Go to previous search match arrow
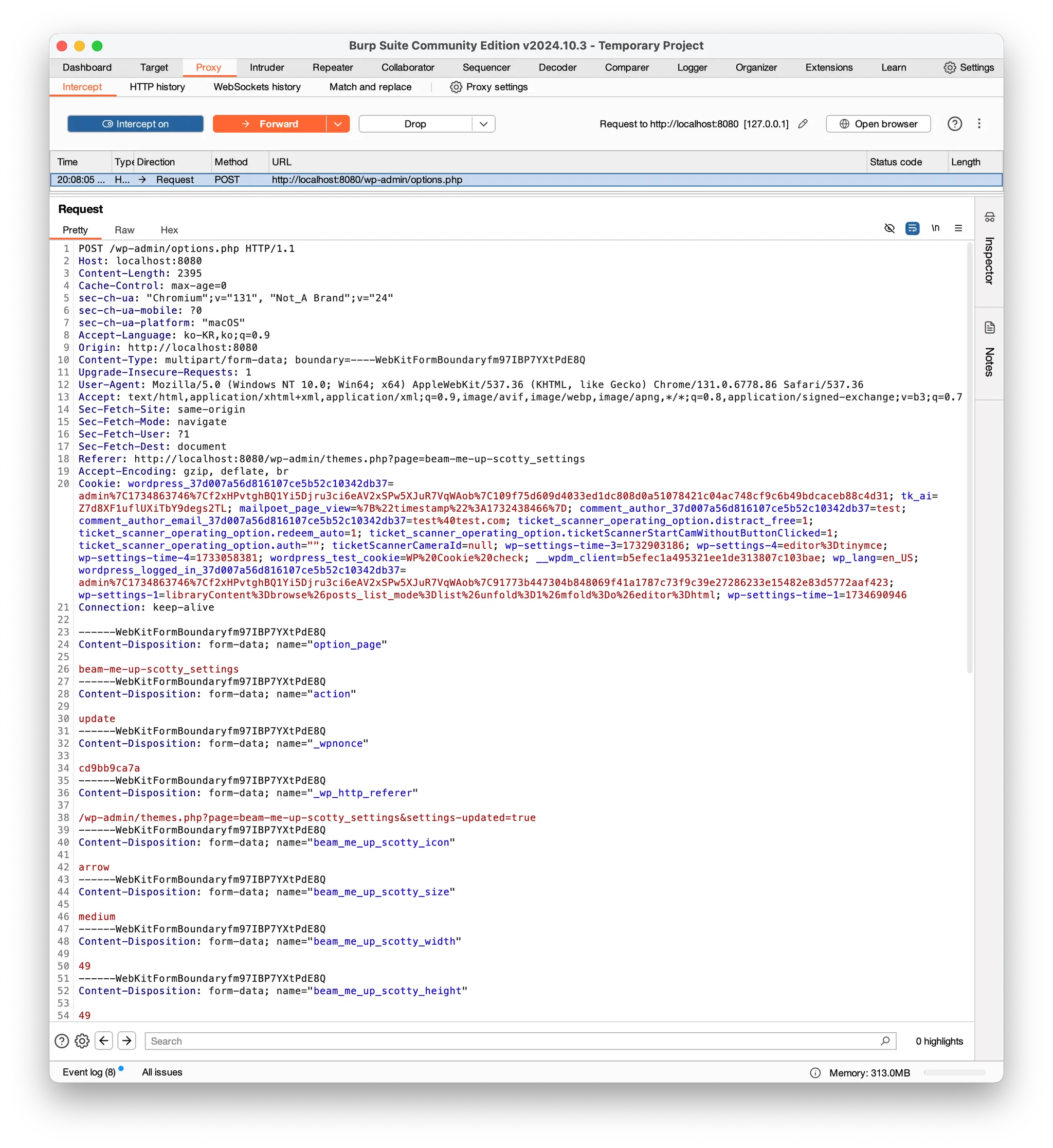 (104, 1041)
